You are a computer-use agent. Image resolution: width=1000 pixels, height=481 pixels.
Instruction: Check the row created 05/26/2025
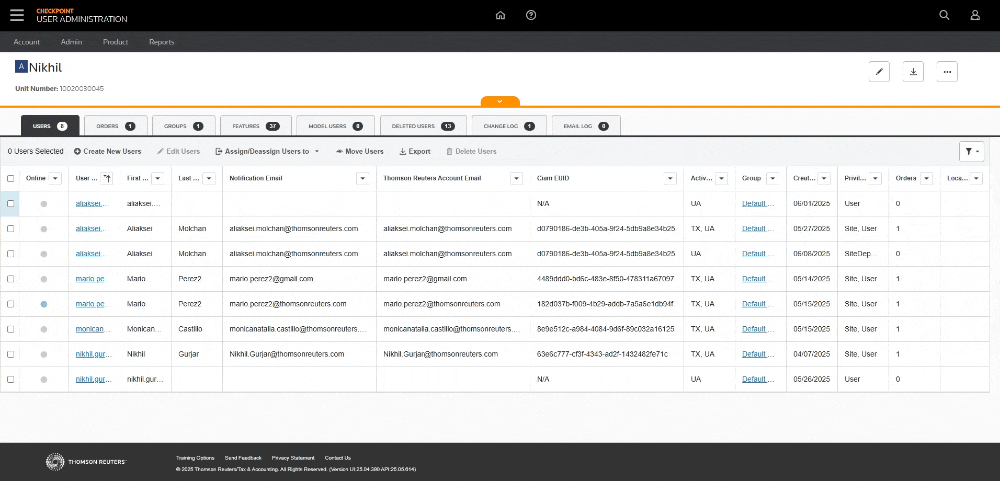10,379
